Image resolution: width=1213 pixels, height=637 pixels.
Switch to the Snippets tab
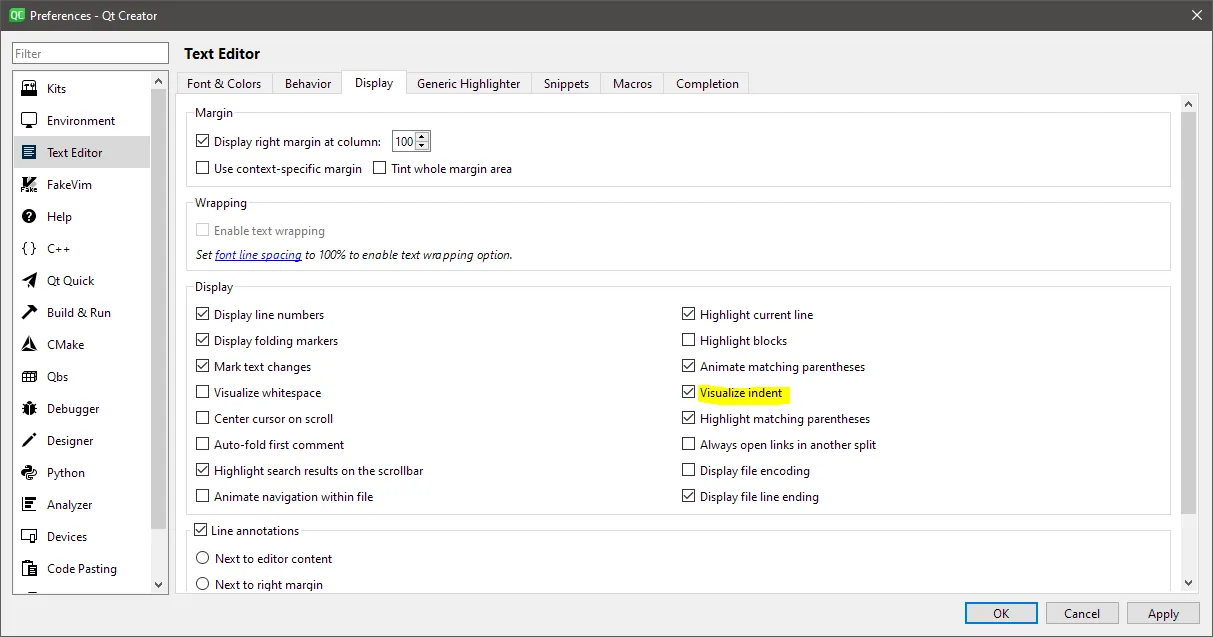coord(566,84)
